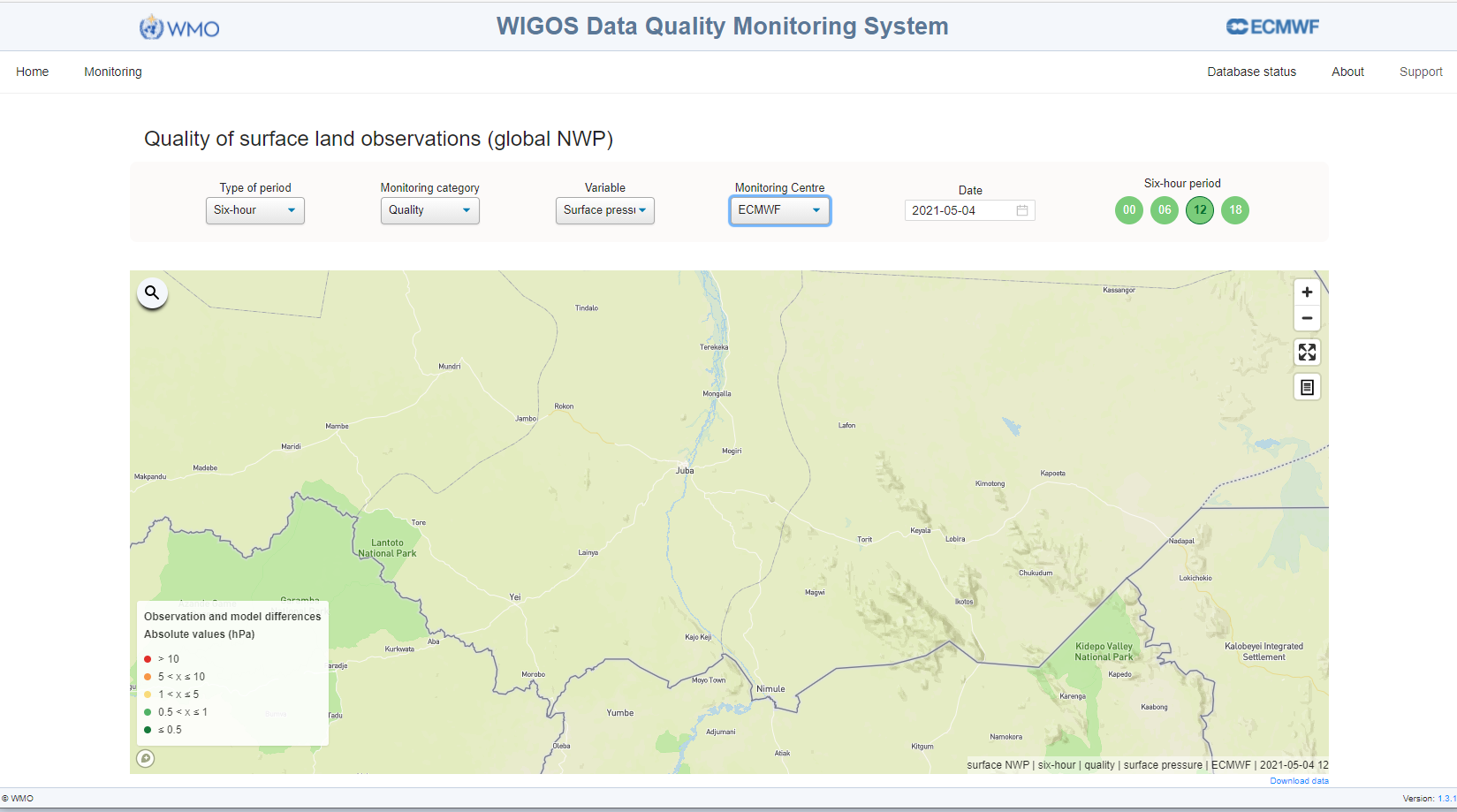Expand the Variable dropdown
The image size is (1457, 812).
(605, 210)
